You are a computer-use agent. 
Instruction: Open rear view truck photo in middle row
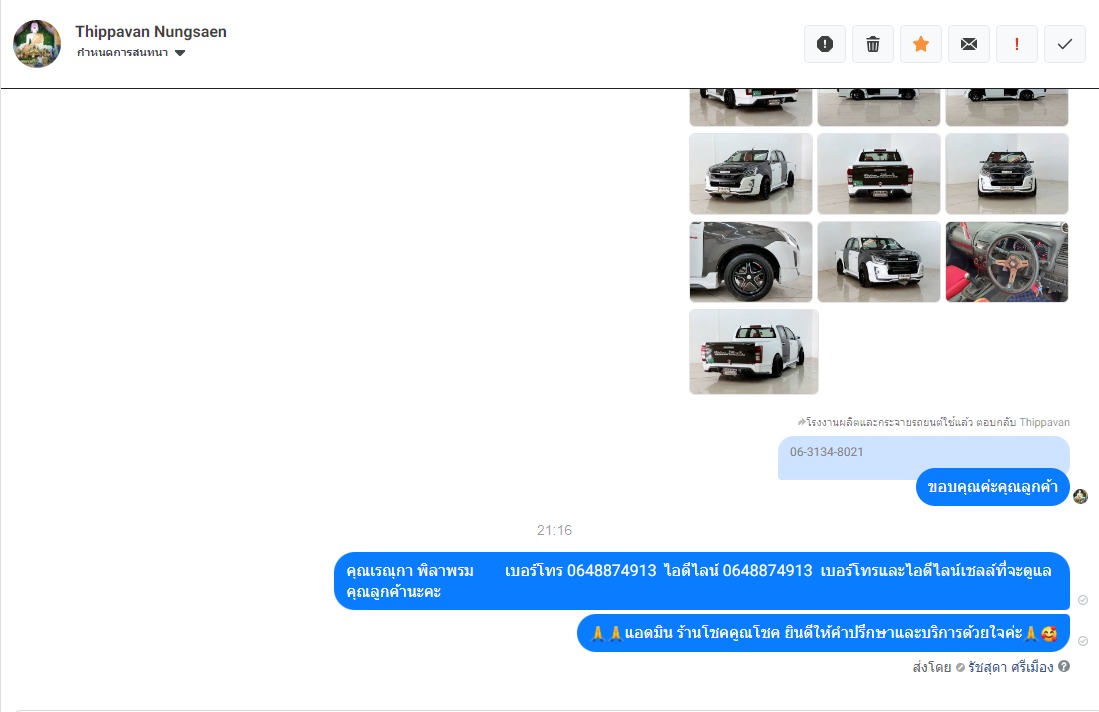[879, 174]
